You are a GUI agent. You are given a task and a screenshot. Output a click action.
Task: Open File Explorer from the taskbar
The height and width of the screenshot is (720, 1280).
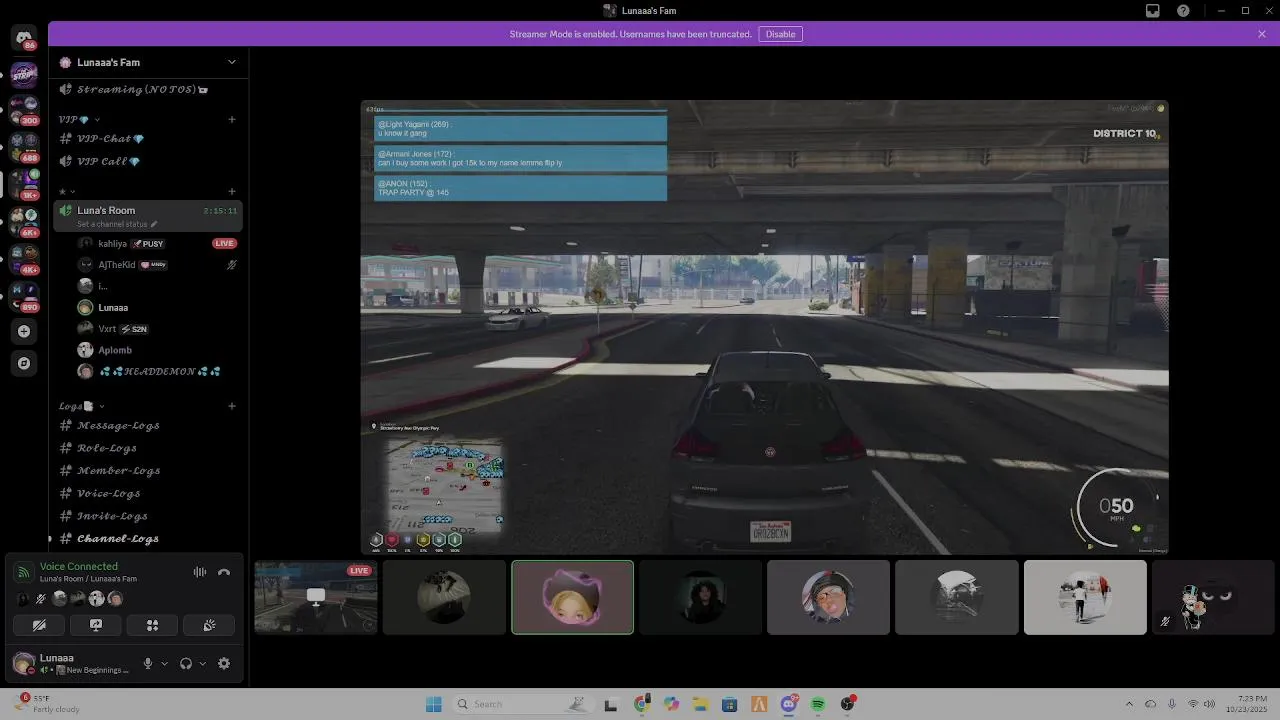point(700,704)
